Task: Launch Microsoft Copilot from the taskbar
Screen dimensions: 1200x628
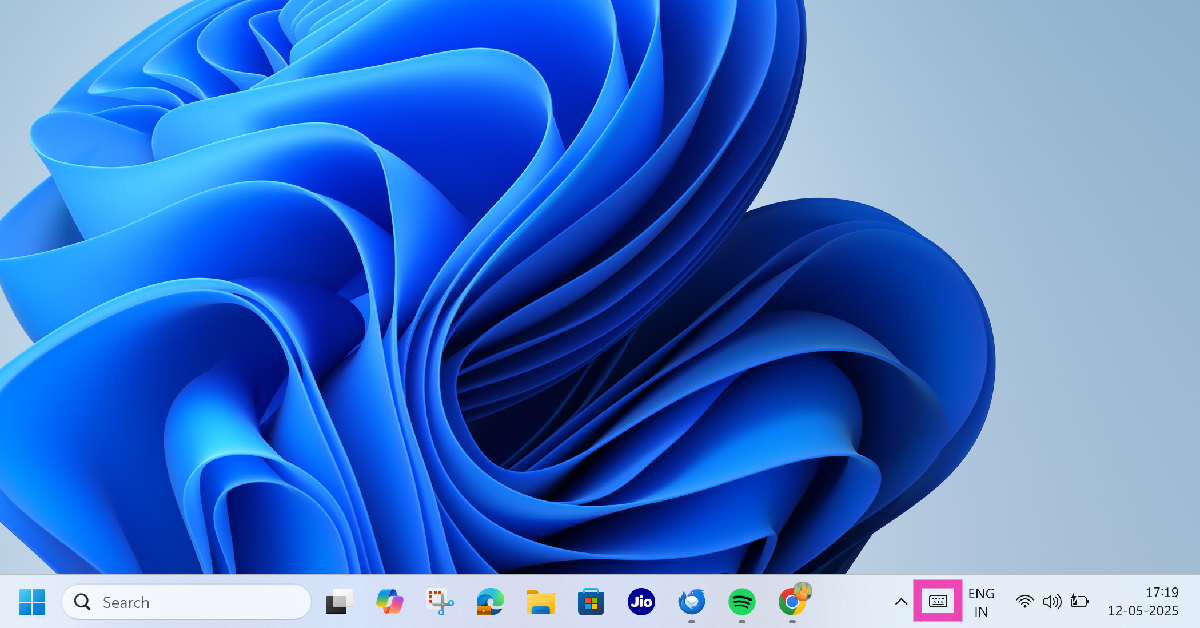Action: pos(389,602)
